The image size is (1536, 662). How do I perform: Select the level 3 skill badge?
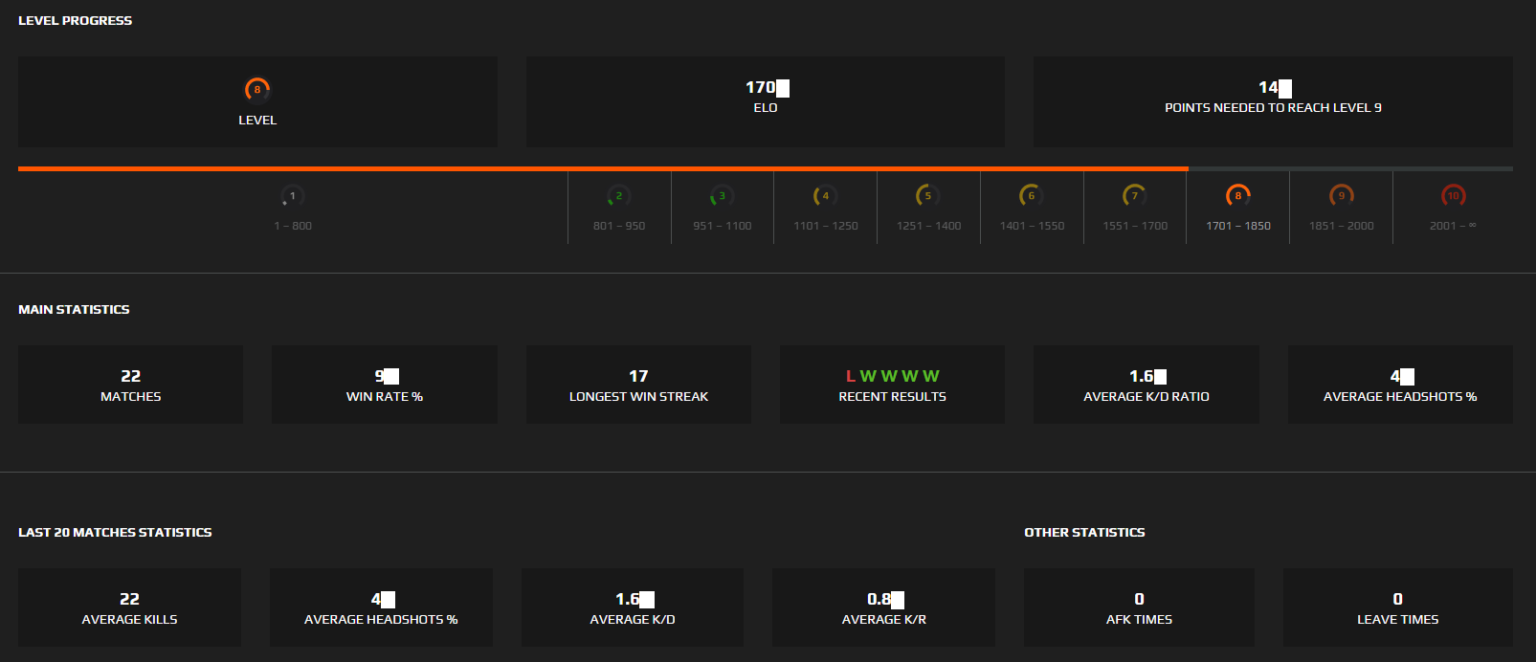[722, 196]
